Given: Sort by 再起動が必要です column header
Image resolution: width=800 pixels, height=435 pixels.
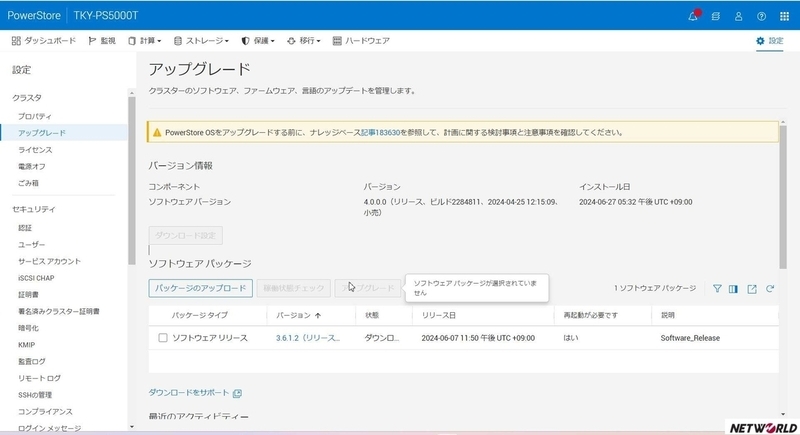Looking at the screenshot, I should point(590,315).
